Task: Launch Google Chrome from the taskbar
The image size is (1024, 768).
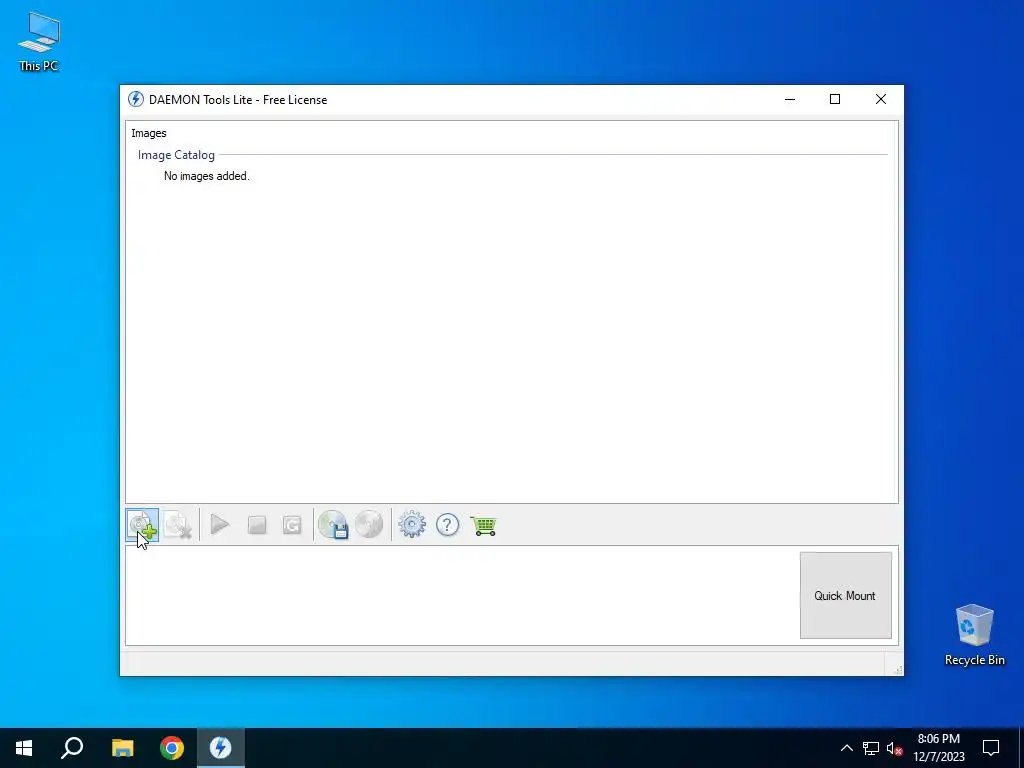Action: click(x=172, y=748)
